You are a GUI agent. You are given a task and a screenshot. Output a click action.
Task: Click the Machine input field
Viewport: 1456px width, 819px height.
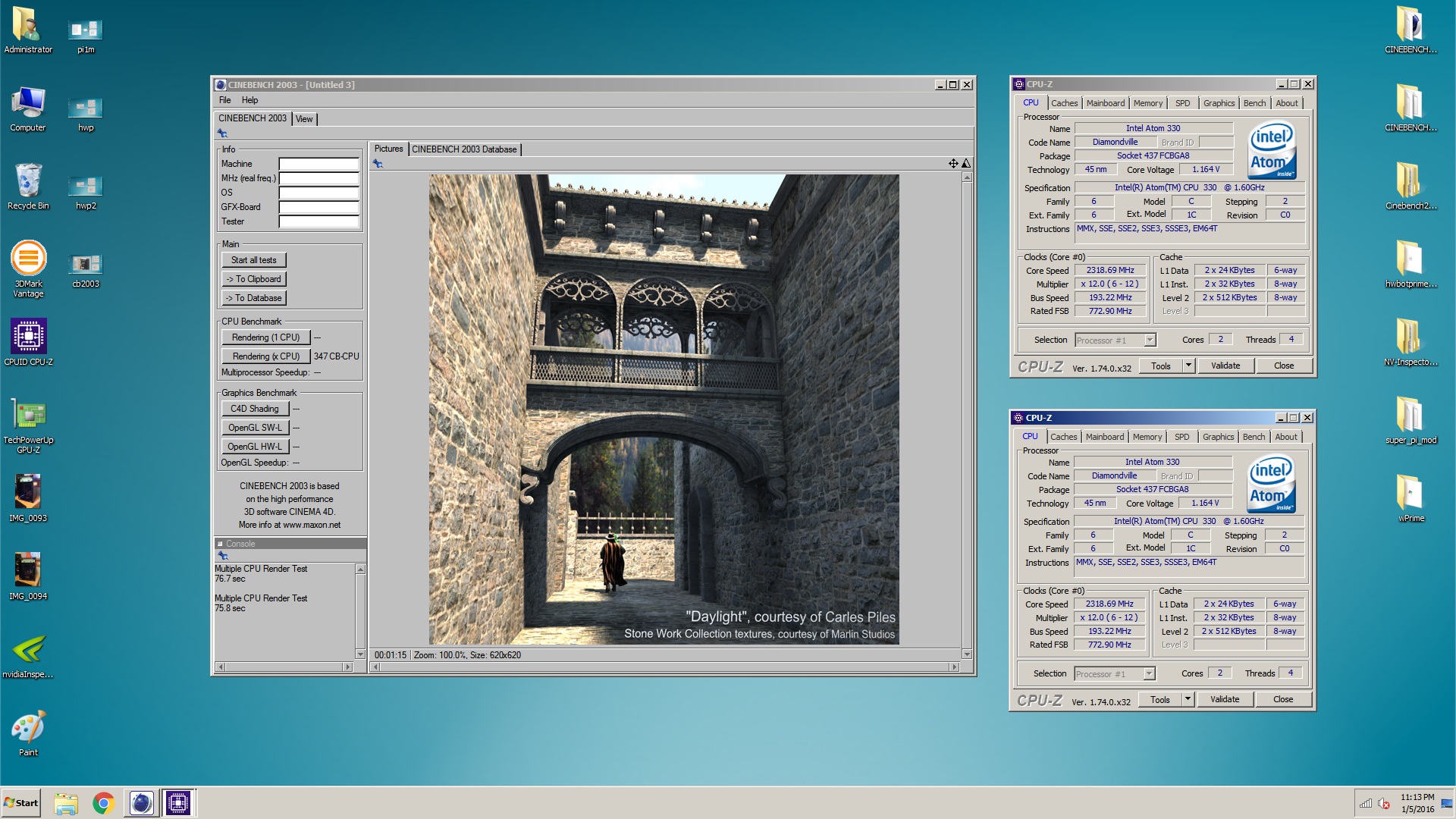pyautogui.click(x=318, y=164)
